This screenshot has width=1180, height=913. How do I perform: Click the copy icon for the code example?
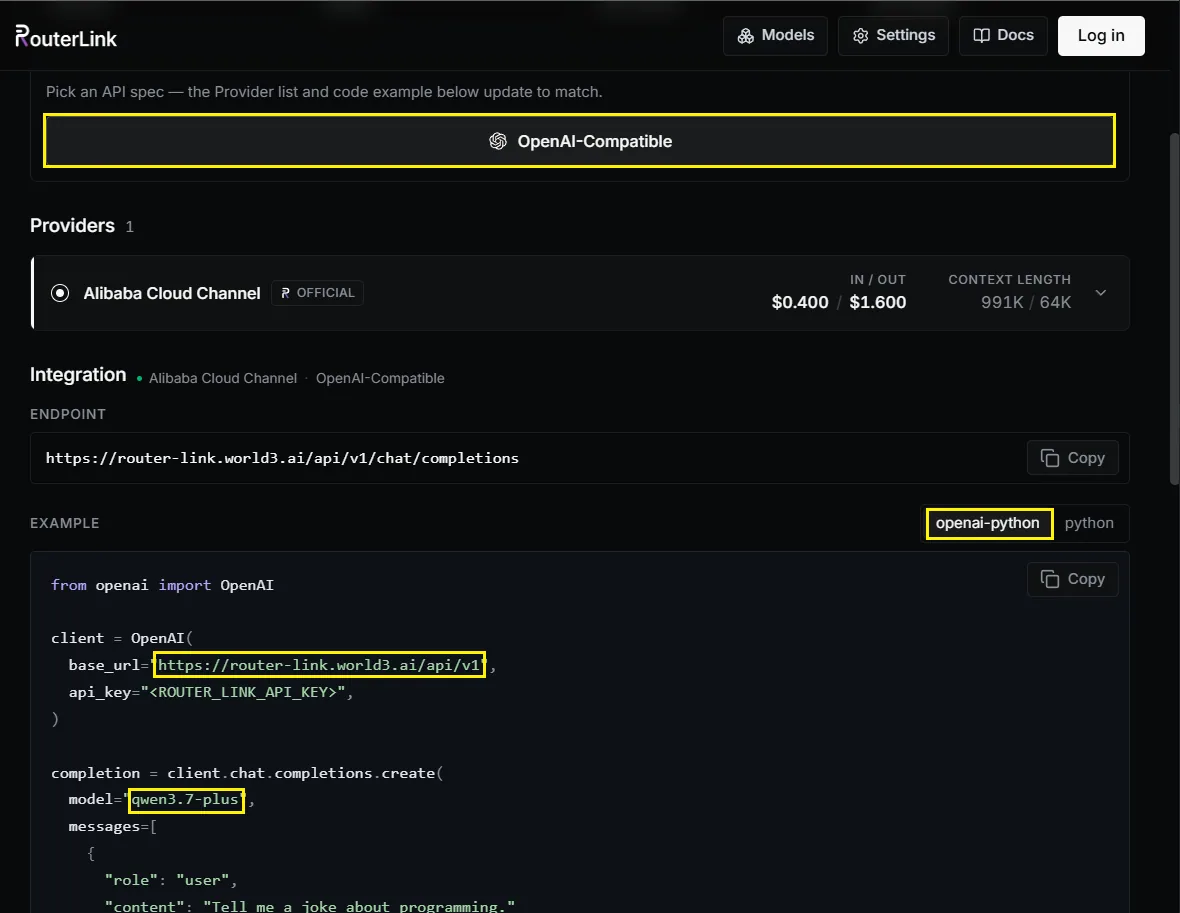[x=1049, y=579]
